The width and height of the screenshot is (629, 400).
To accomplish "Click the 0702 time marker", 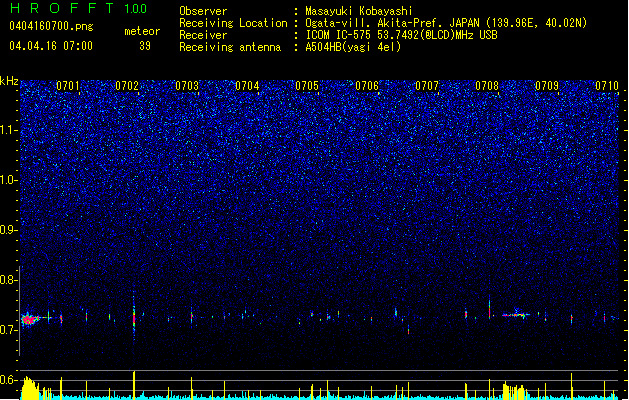I will (127, 86).
